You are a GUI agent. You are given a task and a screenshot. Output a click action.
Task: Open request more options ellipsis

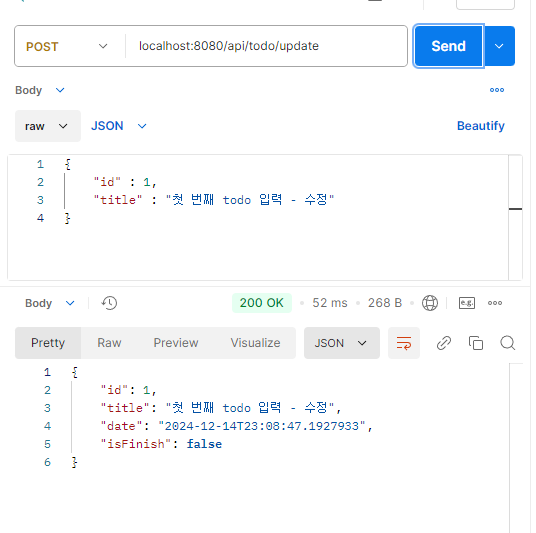497,90
